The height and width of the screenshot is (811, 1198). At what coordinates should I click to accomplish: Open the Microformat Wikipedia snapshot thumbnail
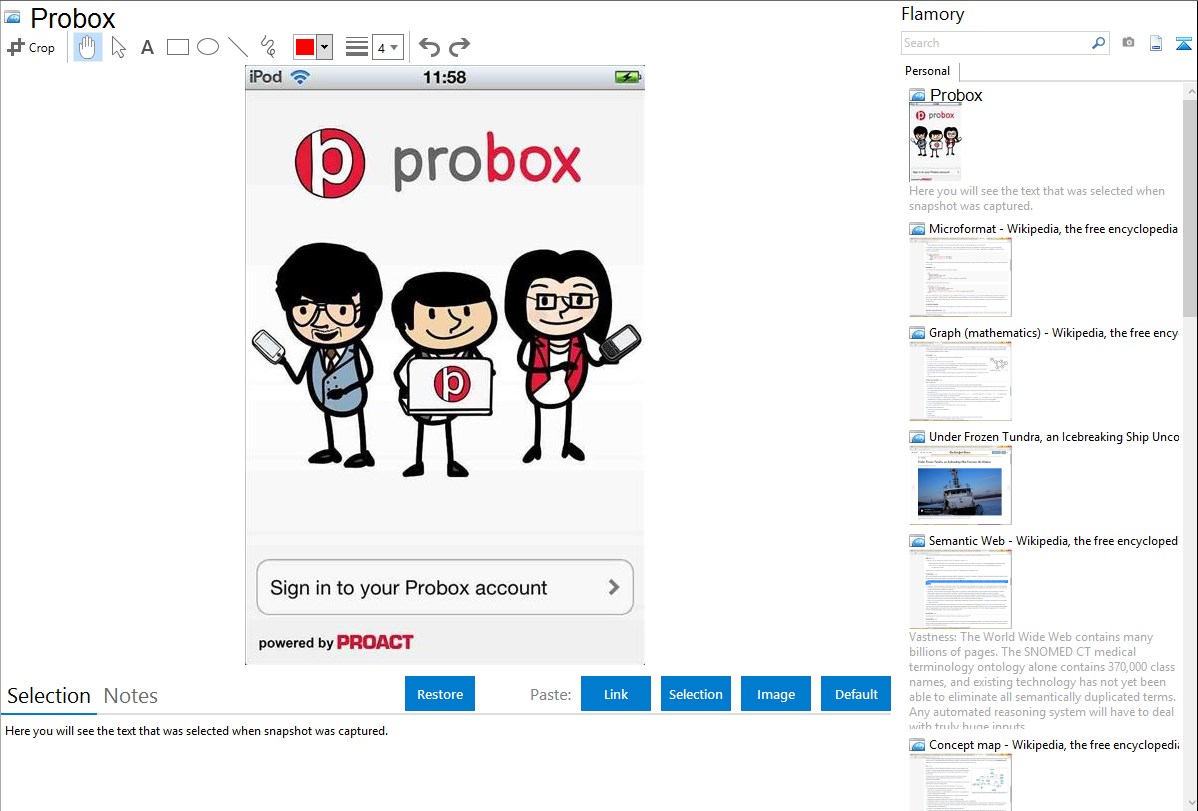[x=960, y=277]
